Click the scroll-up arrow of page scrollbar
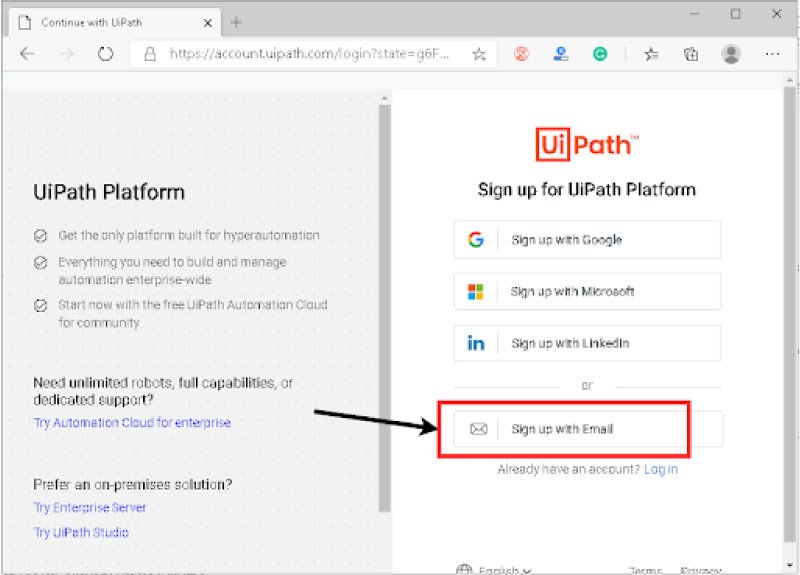 pyautogui.click(x=790, y=80)
